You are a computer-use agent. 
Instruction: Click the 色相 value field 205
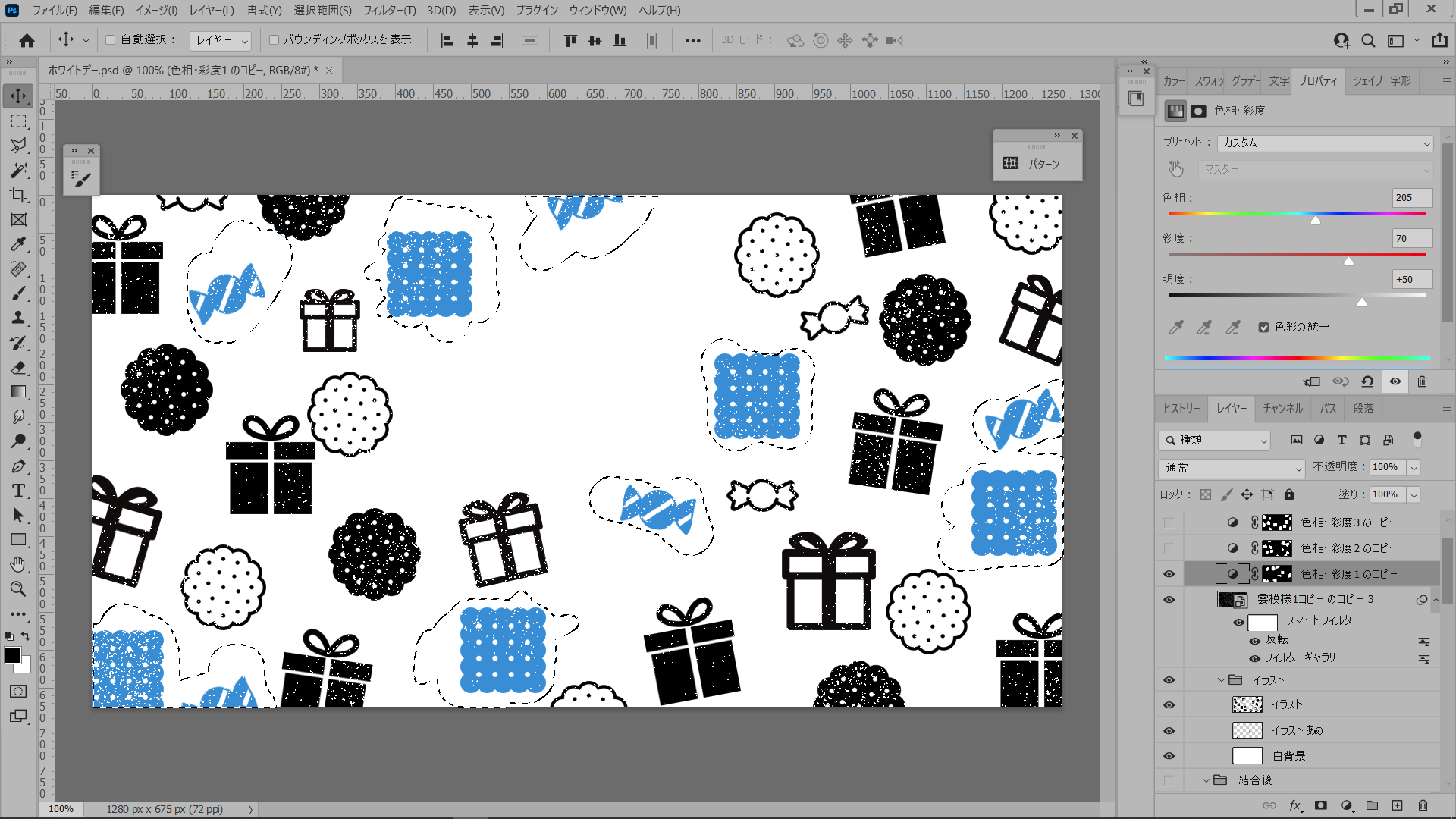[1412, 198]
